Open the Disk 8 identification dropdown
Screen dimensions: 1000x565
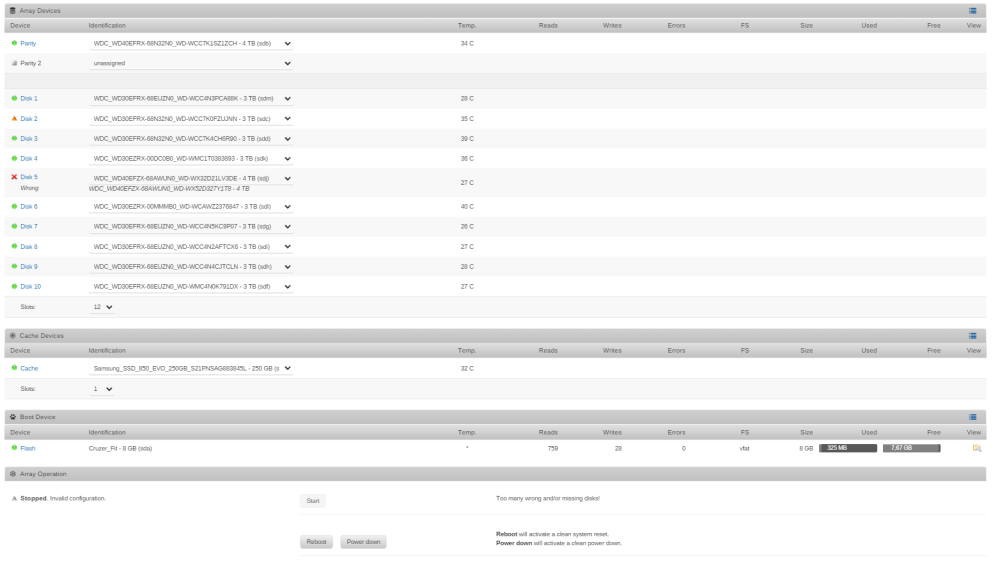coord(191,246)
